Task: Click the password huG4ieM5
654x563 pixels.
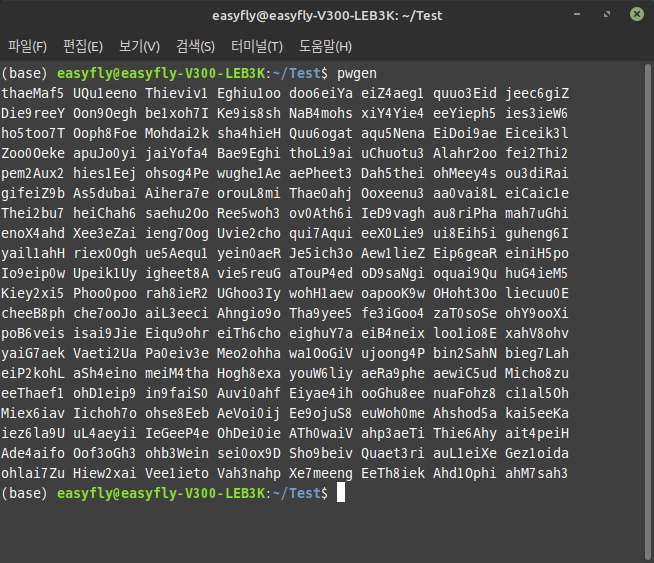Action: [537, 274]
